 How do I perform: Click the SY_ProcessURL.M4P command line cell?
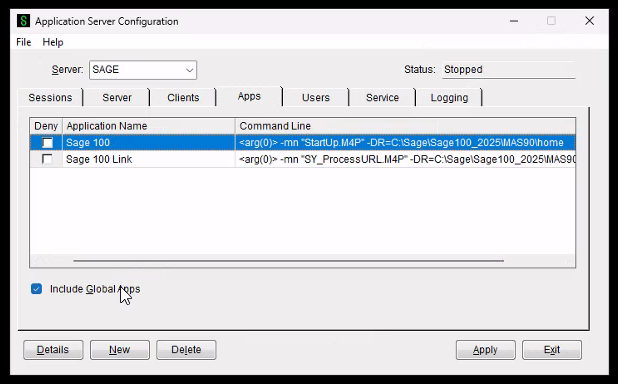(x=405, y=159)
